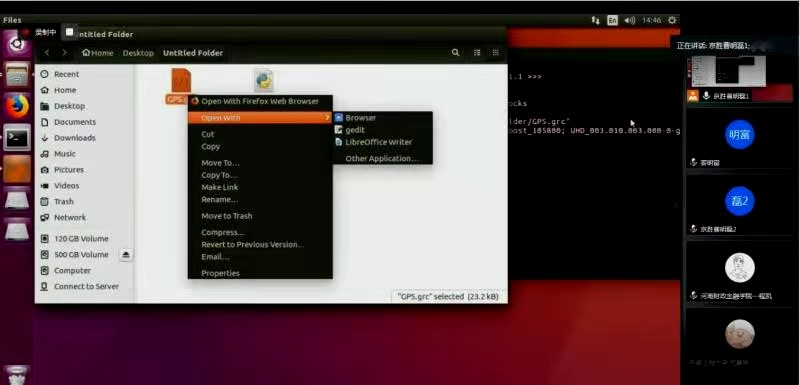Choose Properties in the context menu

(x=220, y=273)
